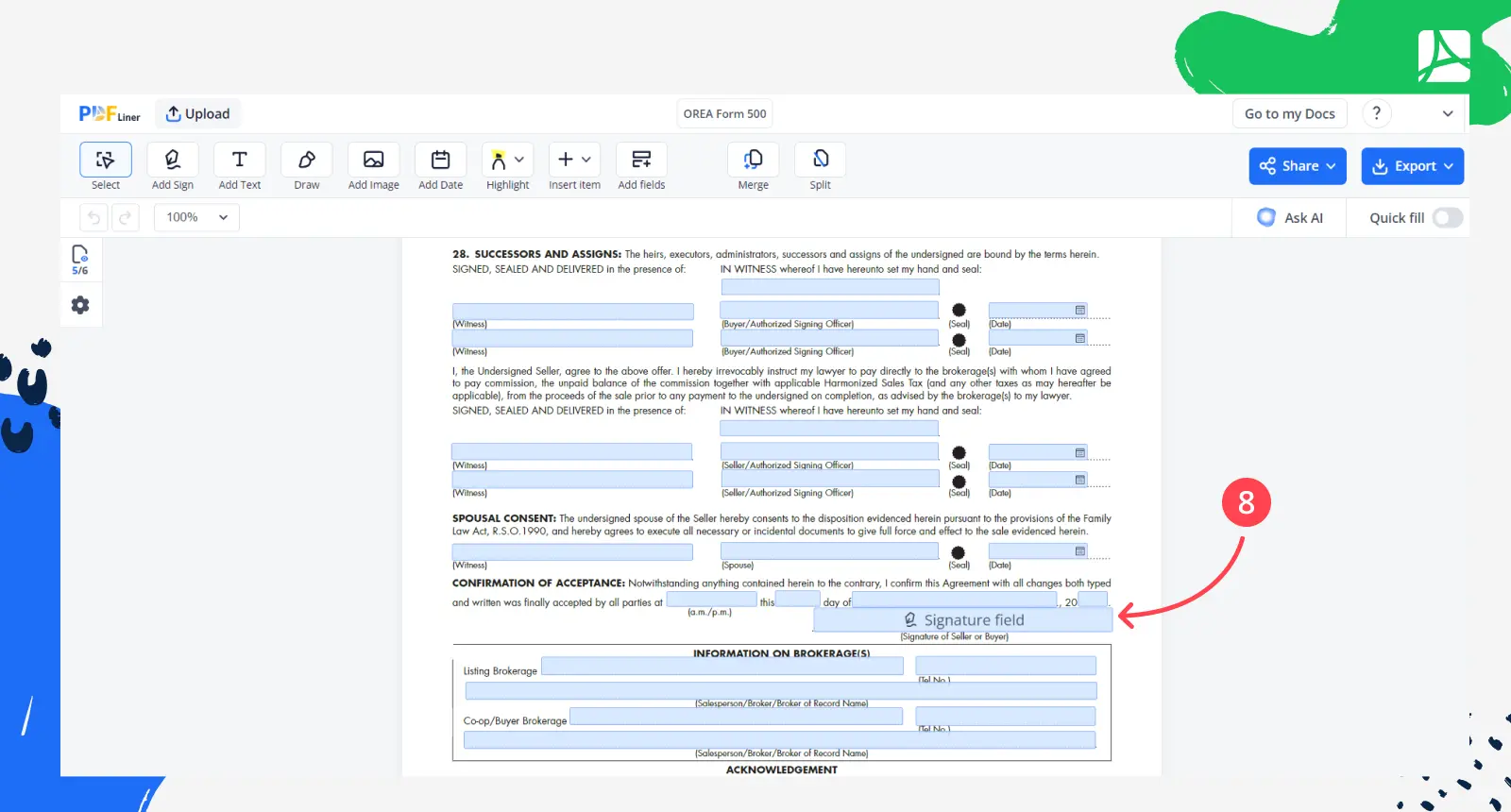1511x812 pixels.
Task: Open date picker for first Buyer date field
Action: point(1080,311)
